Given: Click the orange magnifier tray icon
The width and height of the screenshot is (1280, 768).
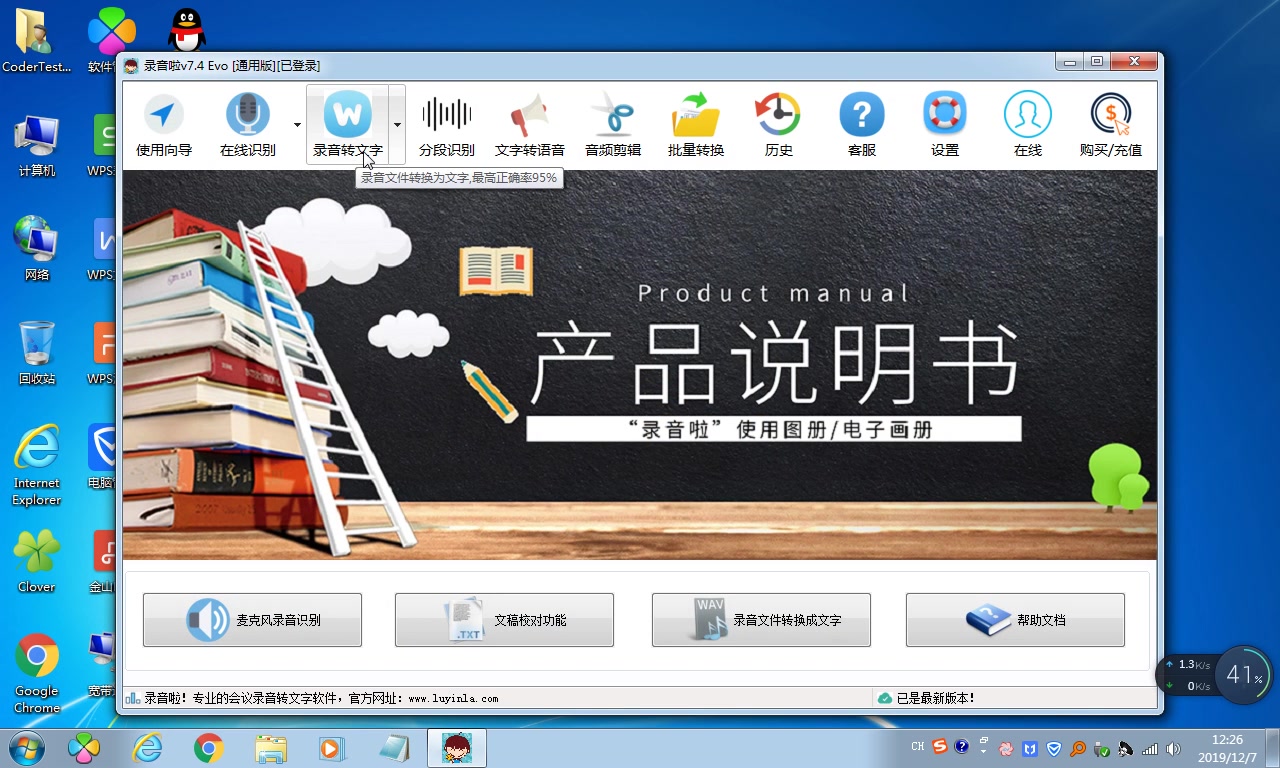Looking at the screenshot, I should pyautogui.click(x=1078, y=748).
